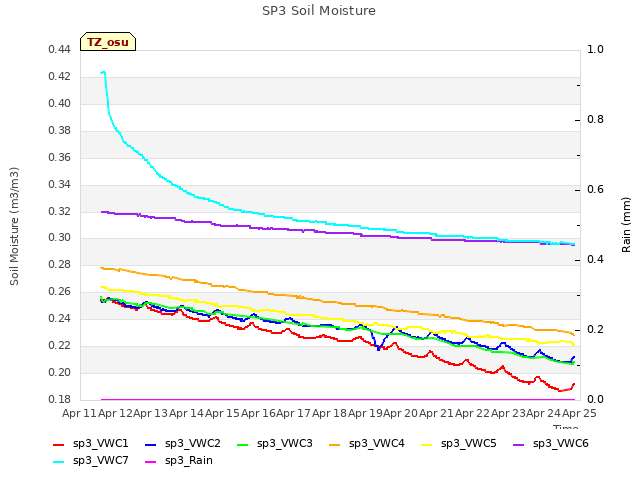Click the 0.24 soil moisture axis value
Viewport: 640px width, 480px height.
60,318
